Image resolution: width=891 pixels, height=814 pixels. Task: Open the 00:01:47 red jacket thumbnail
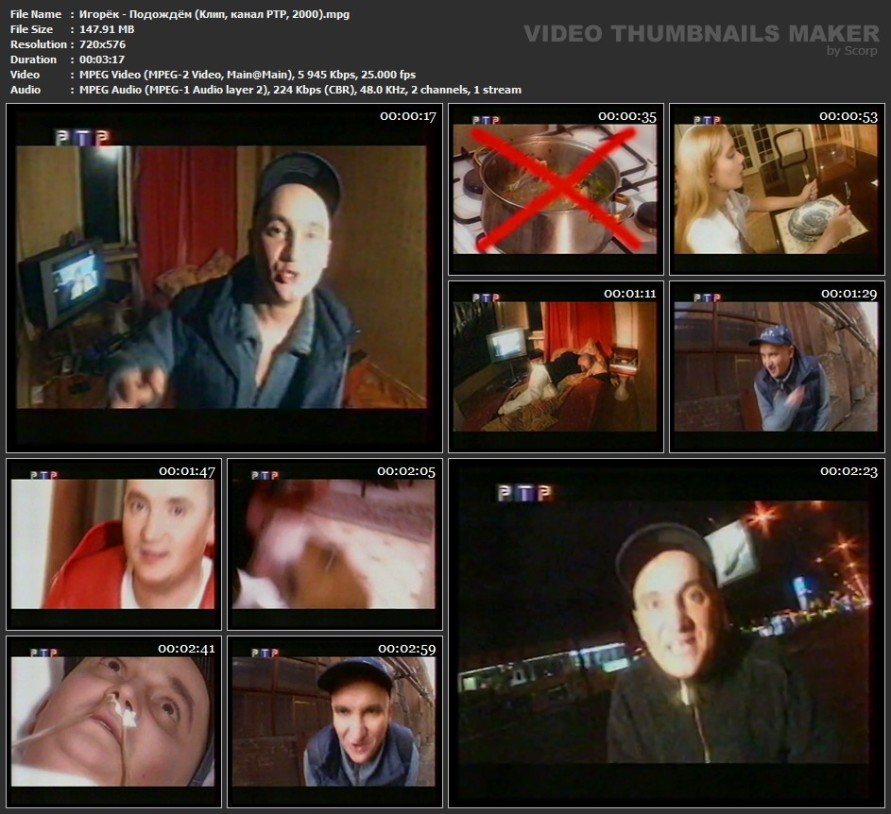pyautogui.click(x=114, y=545)
